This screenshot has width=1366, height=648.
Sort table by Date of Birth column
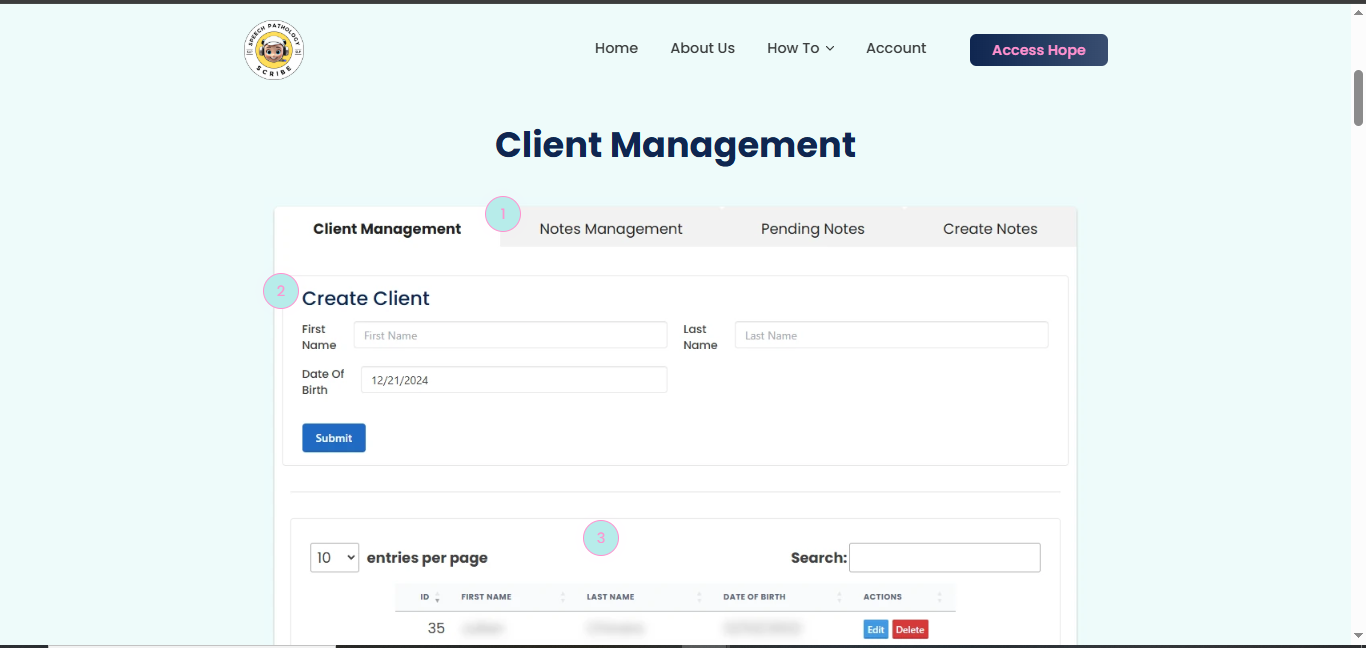click(755, 597)
